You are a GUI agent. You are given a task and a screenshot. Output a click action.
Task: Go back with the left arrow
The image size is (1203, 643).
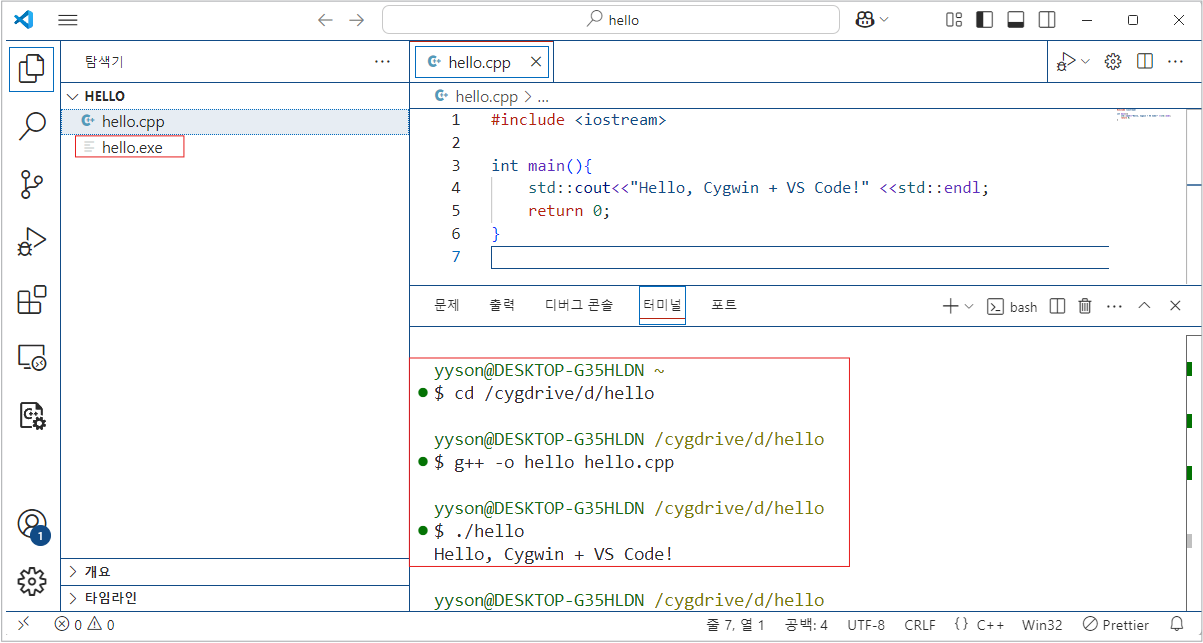[x=324, y=20]
